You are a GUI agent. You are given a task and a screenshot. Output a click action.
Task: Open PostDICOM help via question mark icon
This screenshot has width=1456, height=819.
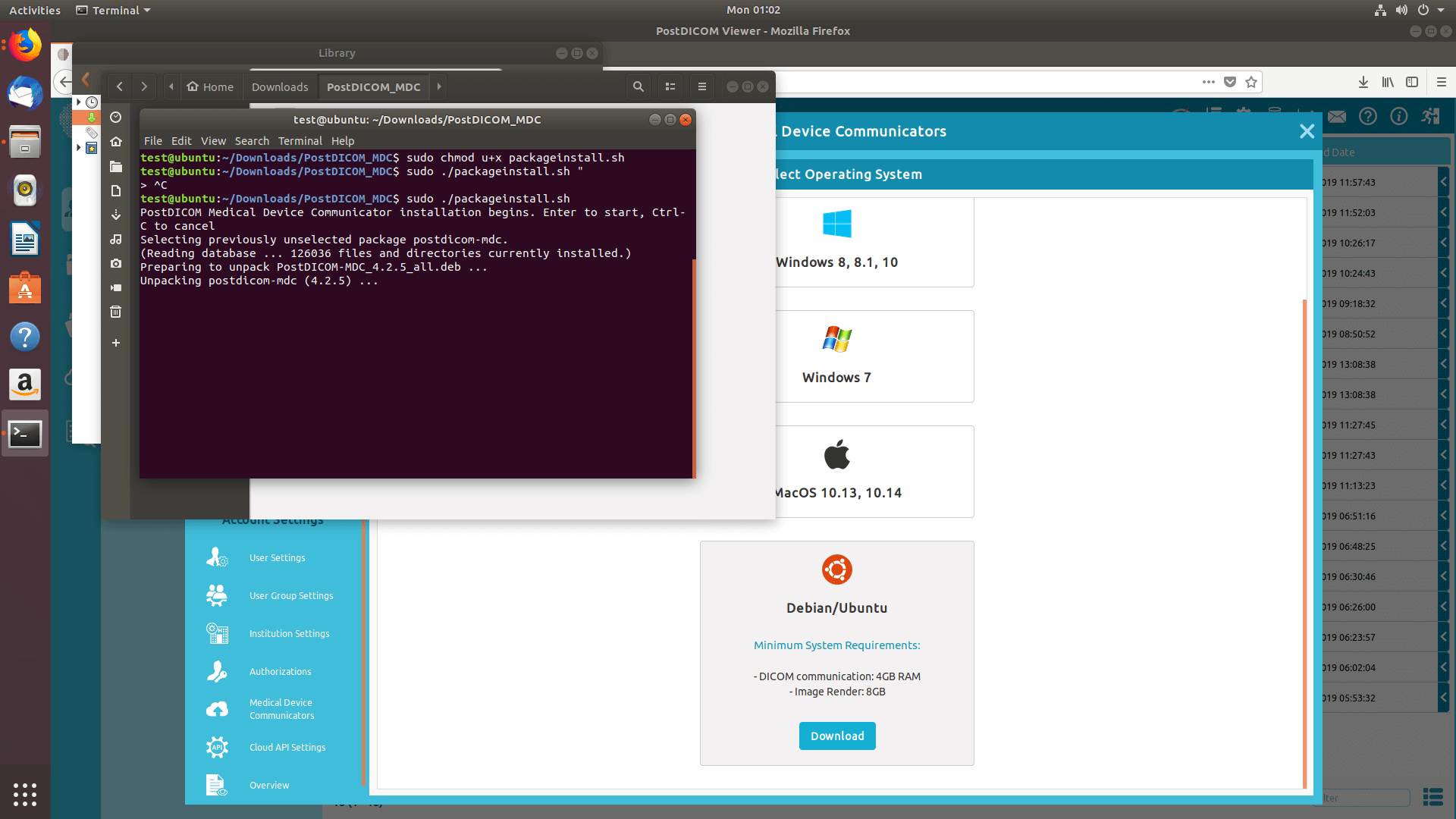tap(1368, 116)
